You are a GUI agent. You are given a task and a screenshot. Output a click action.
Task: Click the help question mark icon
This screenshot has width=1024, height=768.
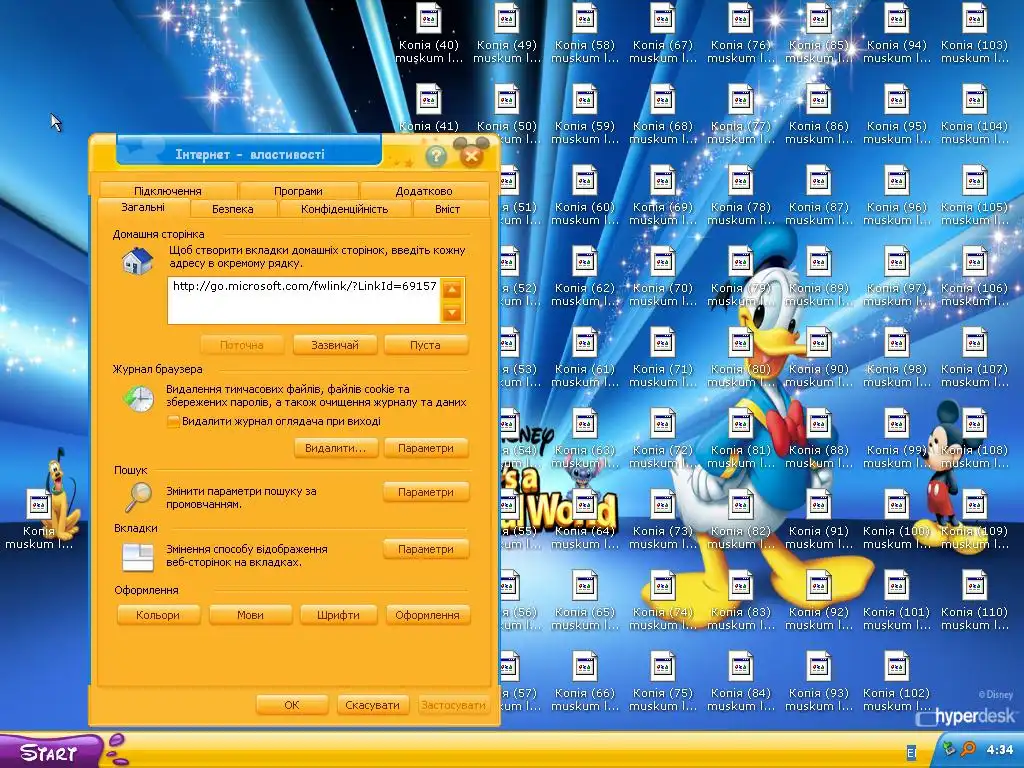pos(436,155)
